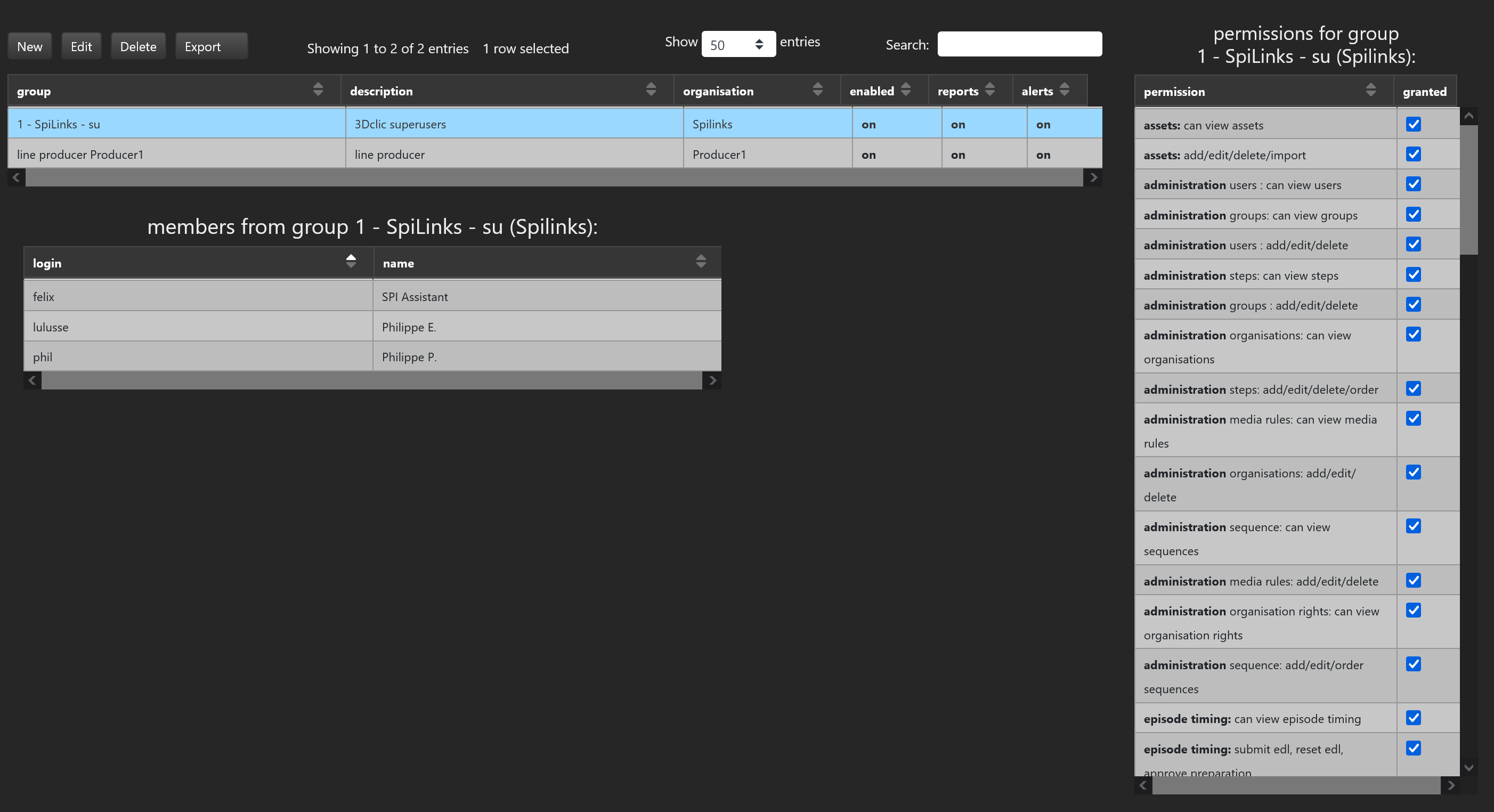Sort members by login column

pos(350,262)
